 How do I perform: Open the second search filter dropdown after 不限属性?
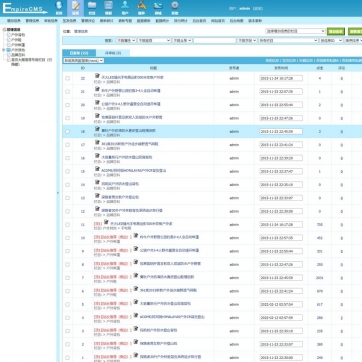(154, 40)
